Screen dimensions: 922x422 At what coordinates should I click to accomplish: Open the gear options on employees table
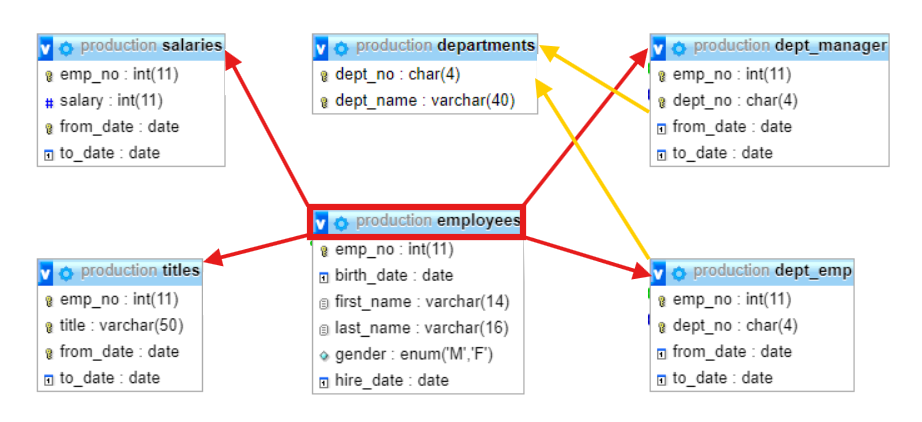[x=341, y=223]
